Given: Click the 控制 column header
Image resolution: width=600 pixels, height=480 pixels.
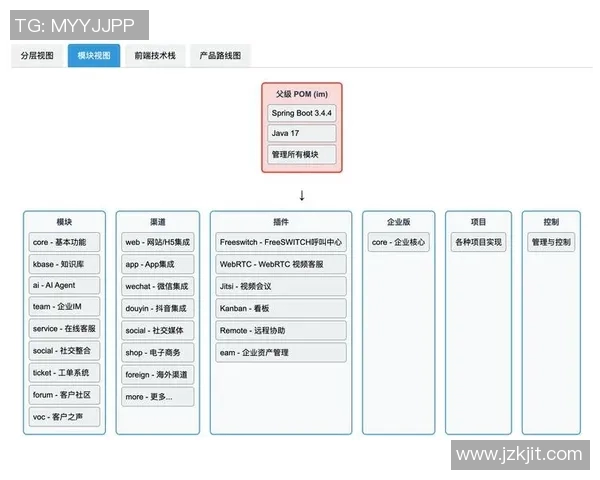Looking at the screenshot, I should tap(551, 222).
